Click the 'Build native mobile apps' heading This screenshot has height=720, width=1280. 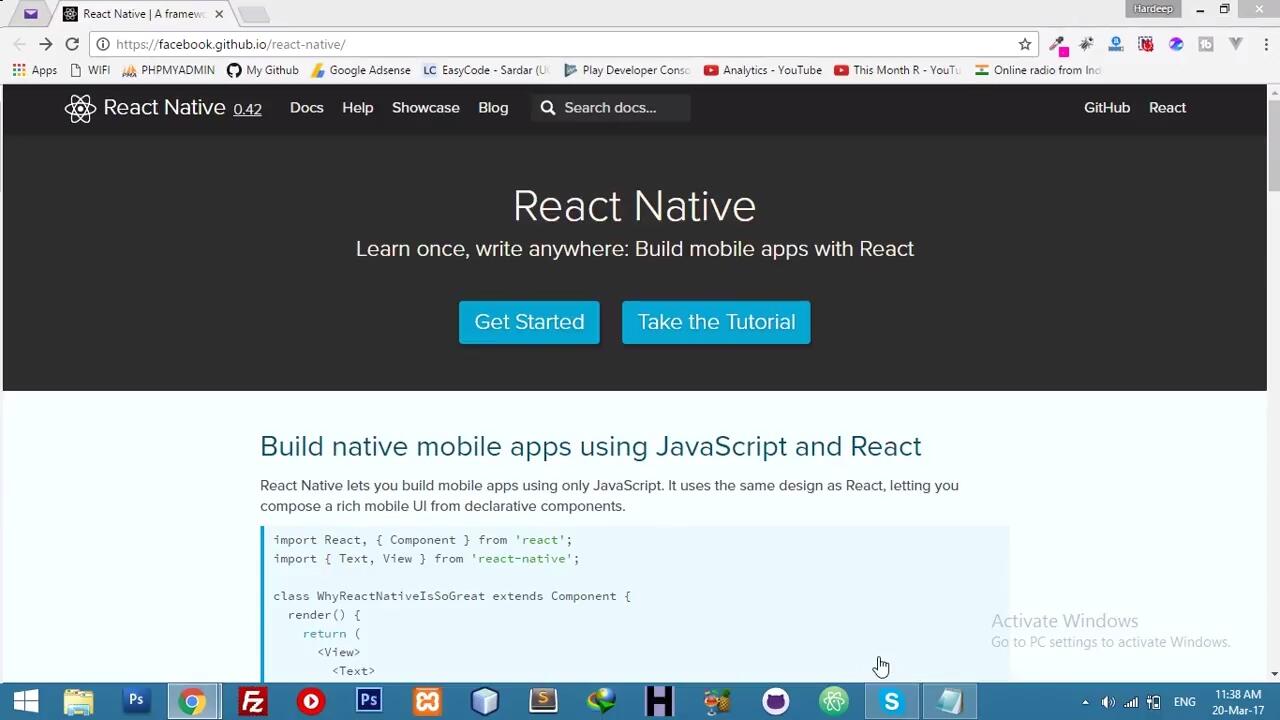pos(591,446)
